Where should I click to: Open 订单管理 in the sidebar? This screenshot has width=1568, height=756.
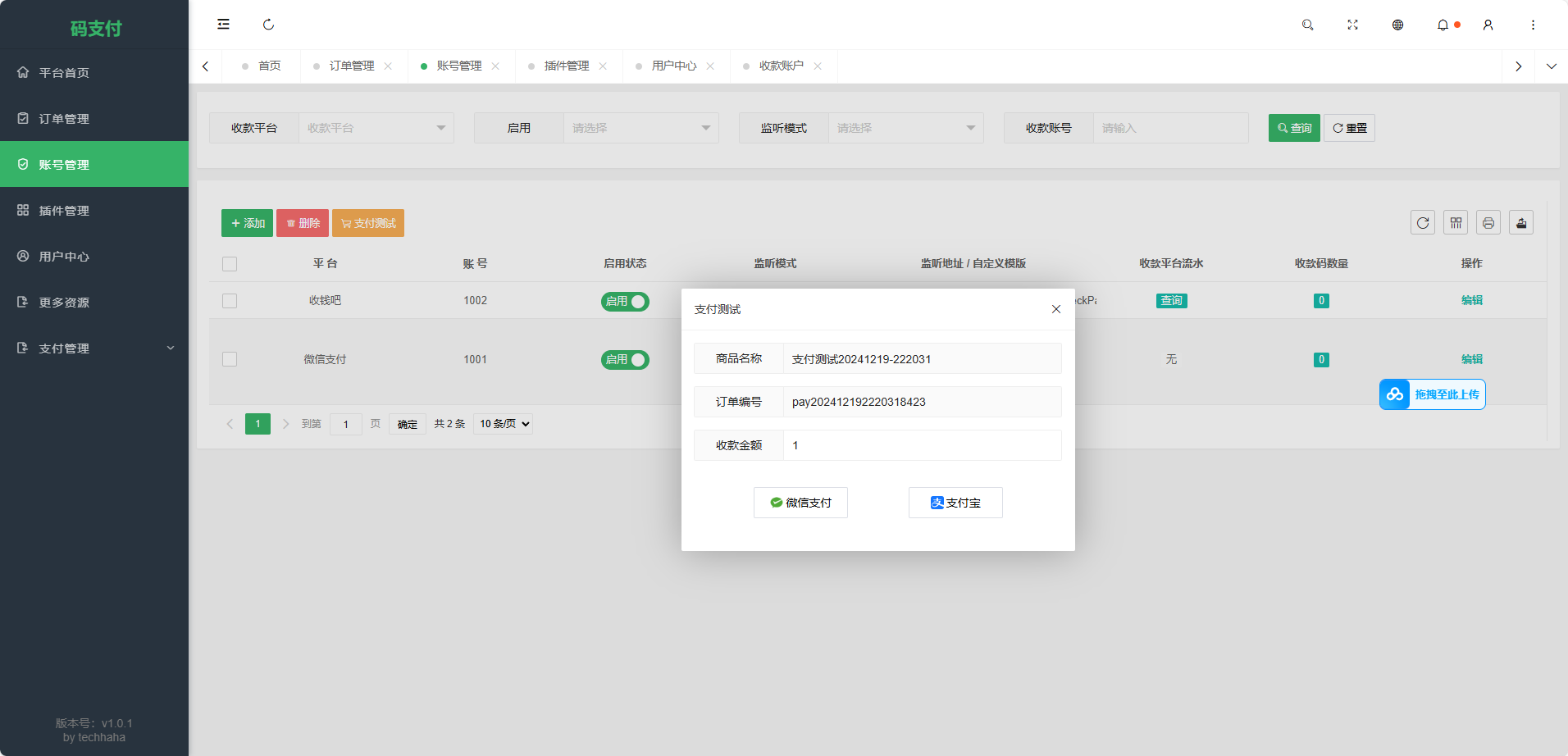click(x=94, y=118)
